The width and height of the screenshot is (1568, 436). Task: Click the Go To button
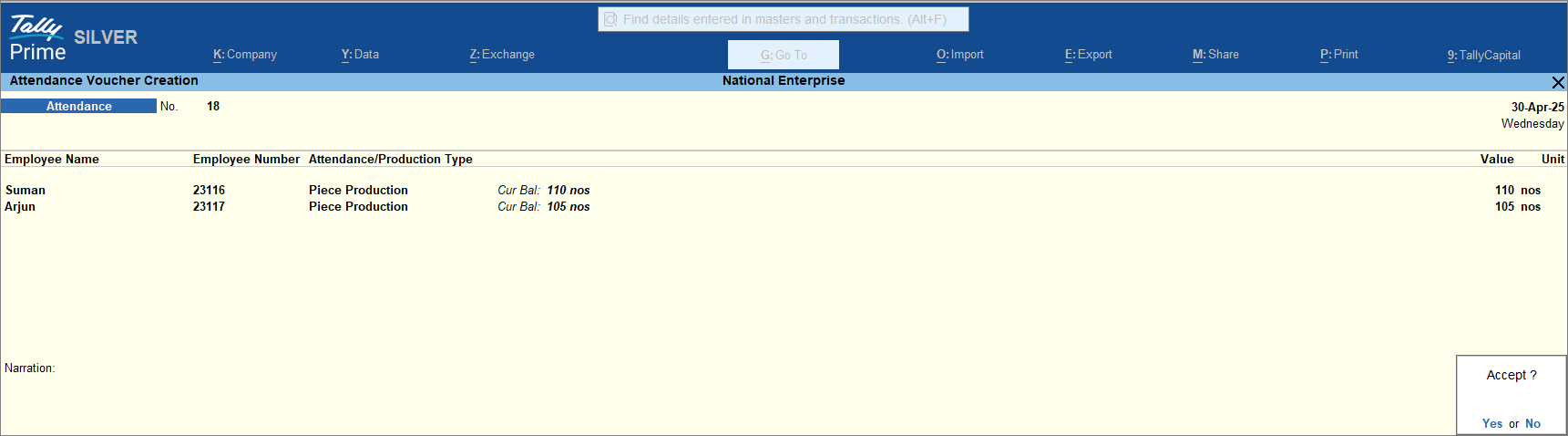[784, 55]
